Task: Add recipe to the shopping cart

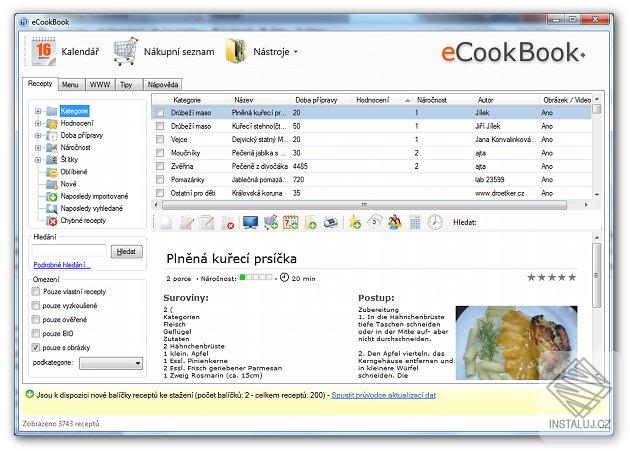Action: coord(271,222)
